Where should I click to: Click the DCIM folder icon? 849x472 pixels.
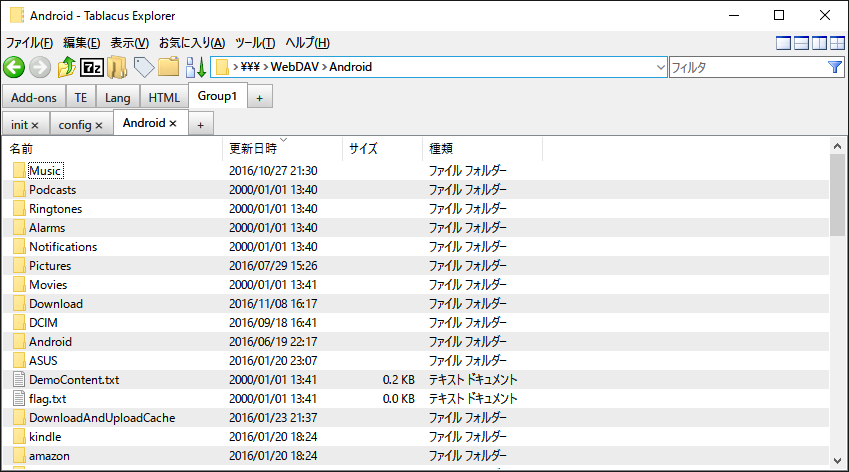(x=19, y=323)
